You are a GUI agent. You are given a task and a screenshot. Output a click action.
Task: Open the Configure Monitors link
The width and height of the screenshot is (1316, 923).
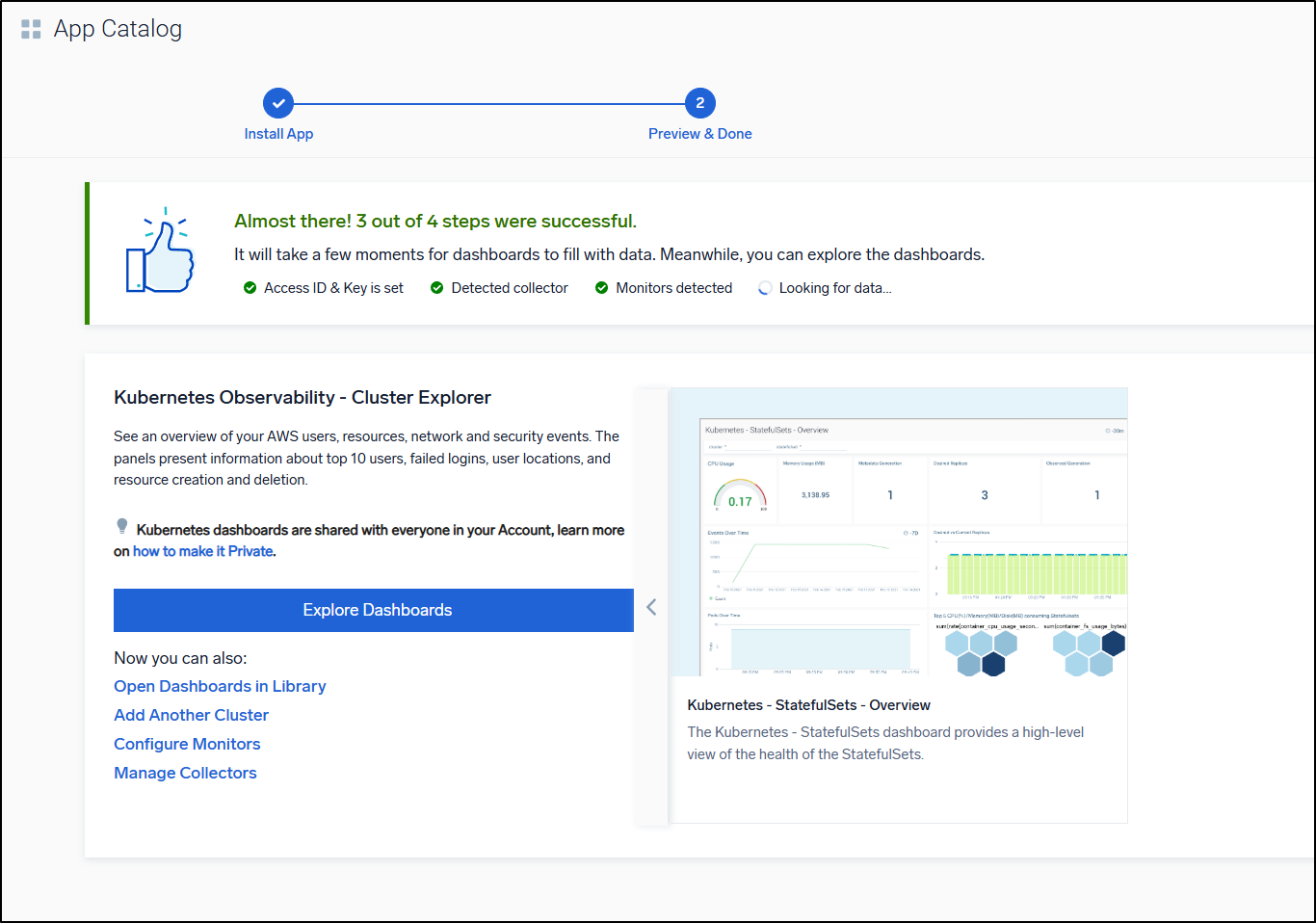pyautogui.click(x=187, y=744)
